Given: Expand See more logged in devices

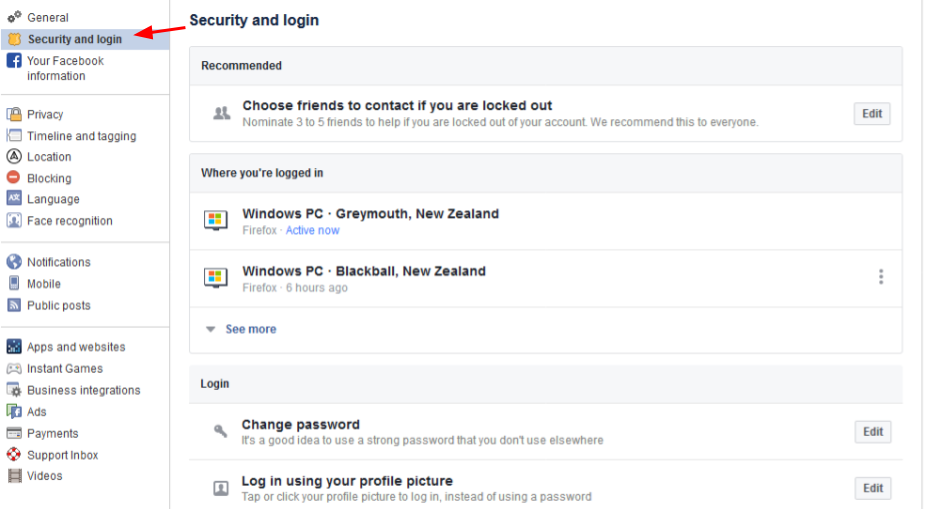Looking at the screenshot, I should pyautogui.click(x=251, y=329).
